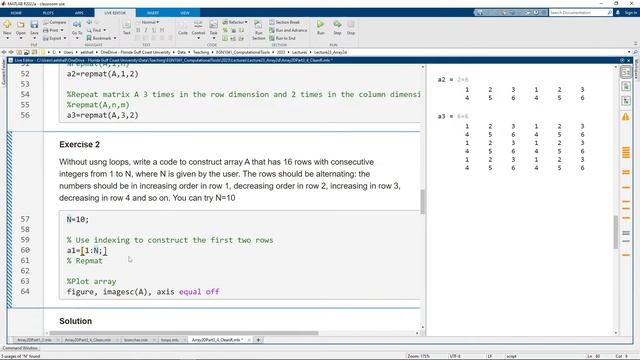
Task: Switch to the INSERT ribbon tab
Action: click(x=153, y=13)
